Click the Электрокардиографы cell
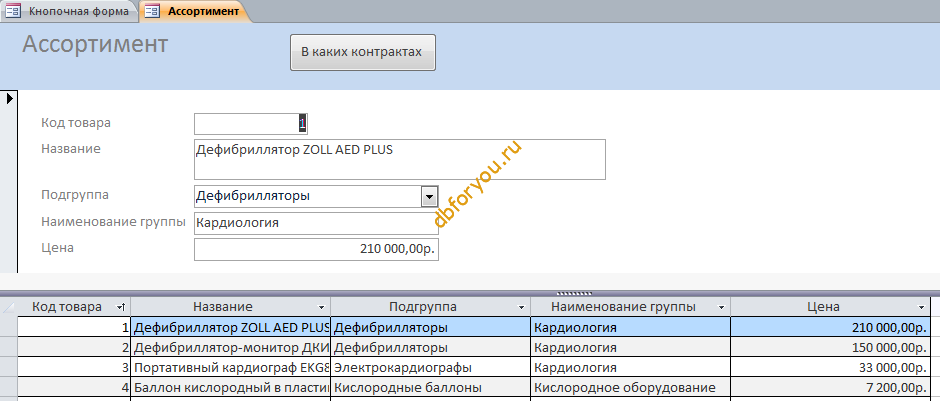Viewport: 940px width, 401px height. (x=430, y=367)
